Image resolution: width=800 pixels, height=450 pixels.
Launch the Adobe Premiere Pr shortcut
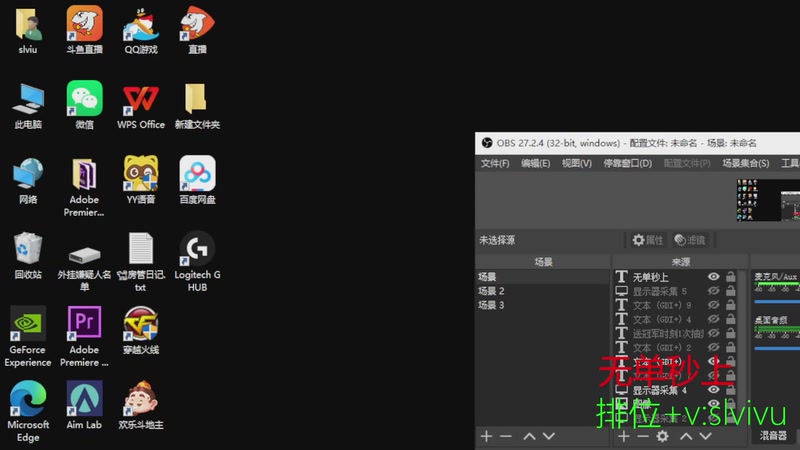(84, 336)
